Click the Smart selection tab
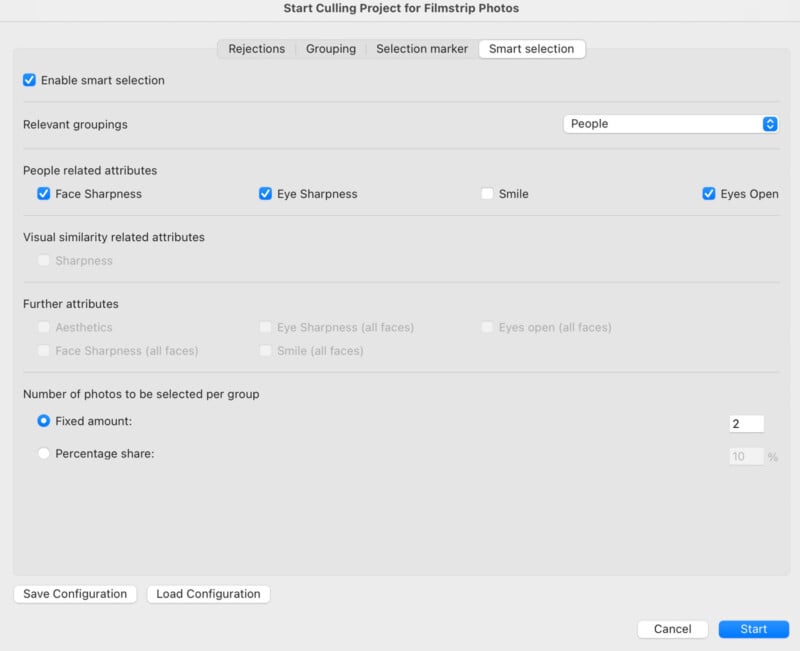 pos(532,48)
